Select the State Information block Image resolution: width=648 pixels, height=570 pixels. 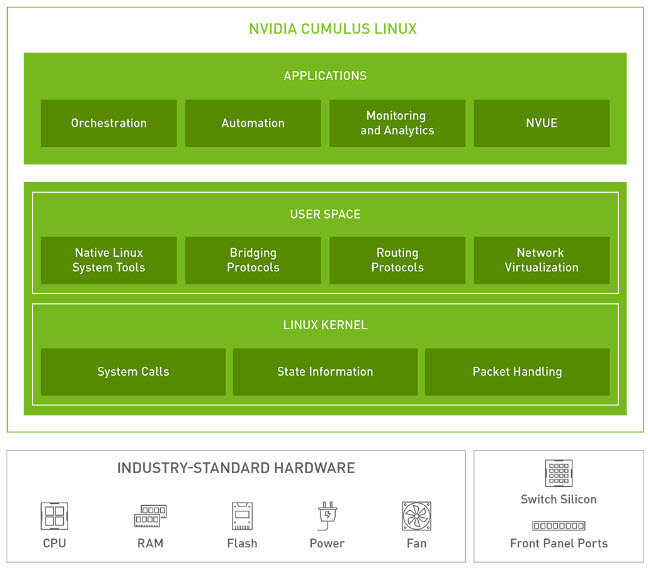click(325, 372)
